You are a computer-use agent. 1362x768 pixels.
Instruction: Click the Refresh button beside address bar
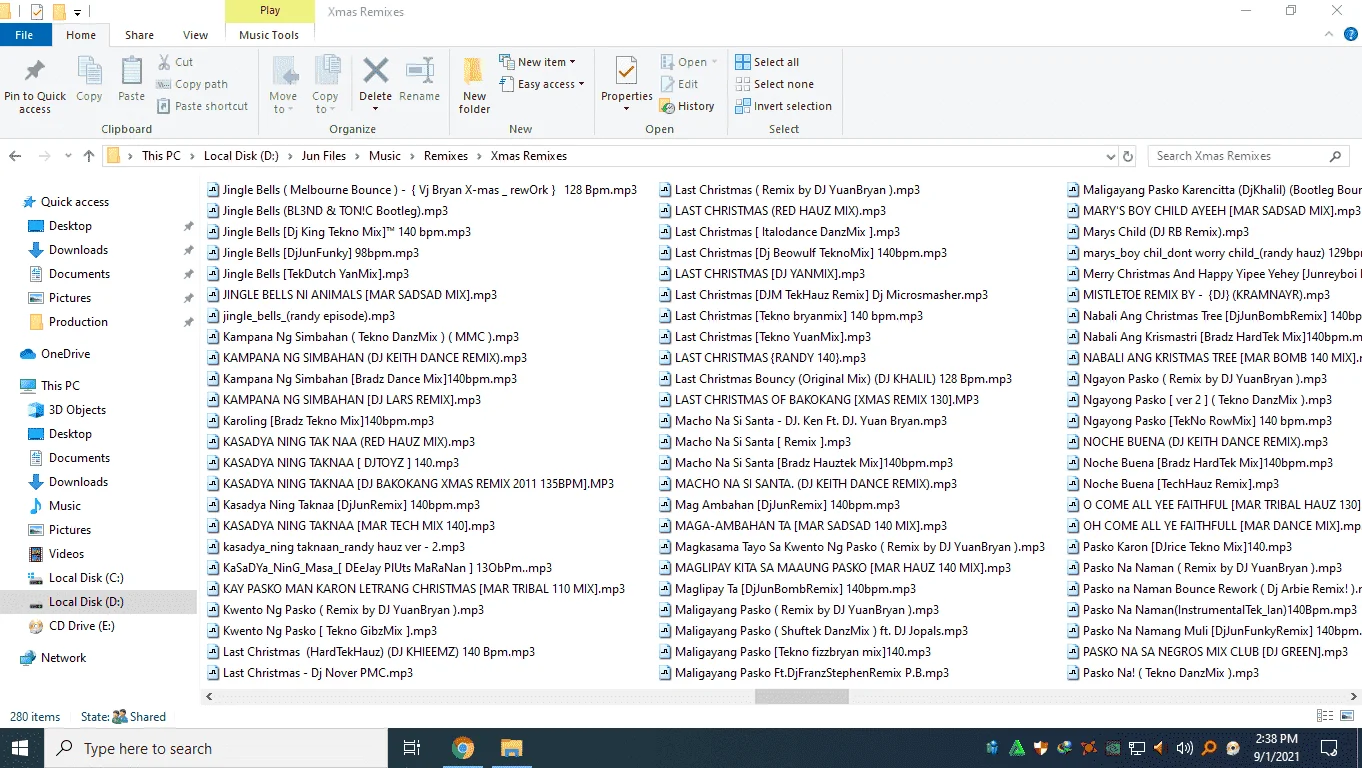pyautogui.click(x=1128, y=156)
